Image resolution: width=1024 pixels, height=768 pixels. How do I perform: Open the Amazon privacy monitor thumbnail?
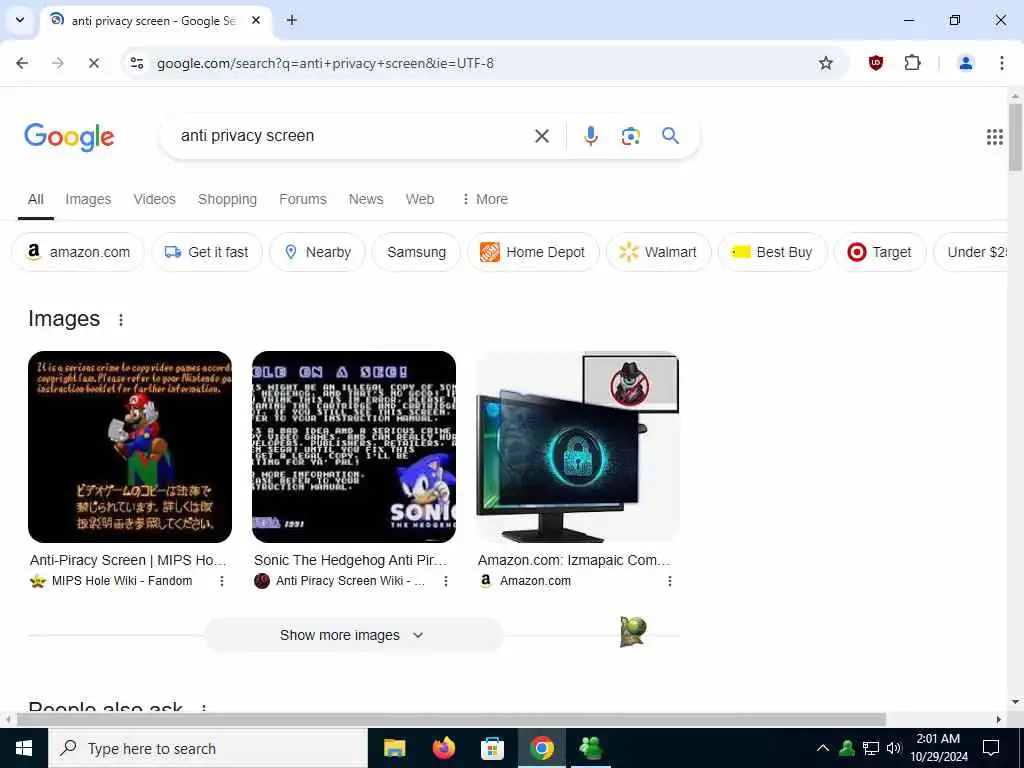click(x=577, y=447)
